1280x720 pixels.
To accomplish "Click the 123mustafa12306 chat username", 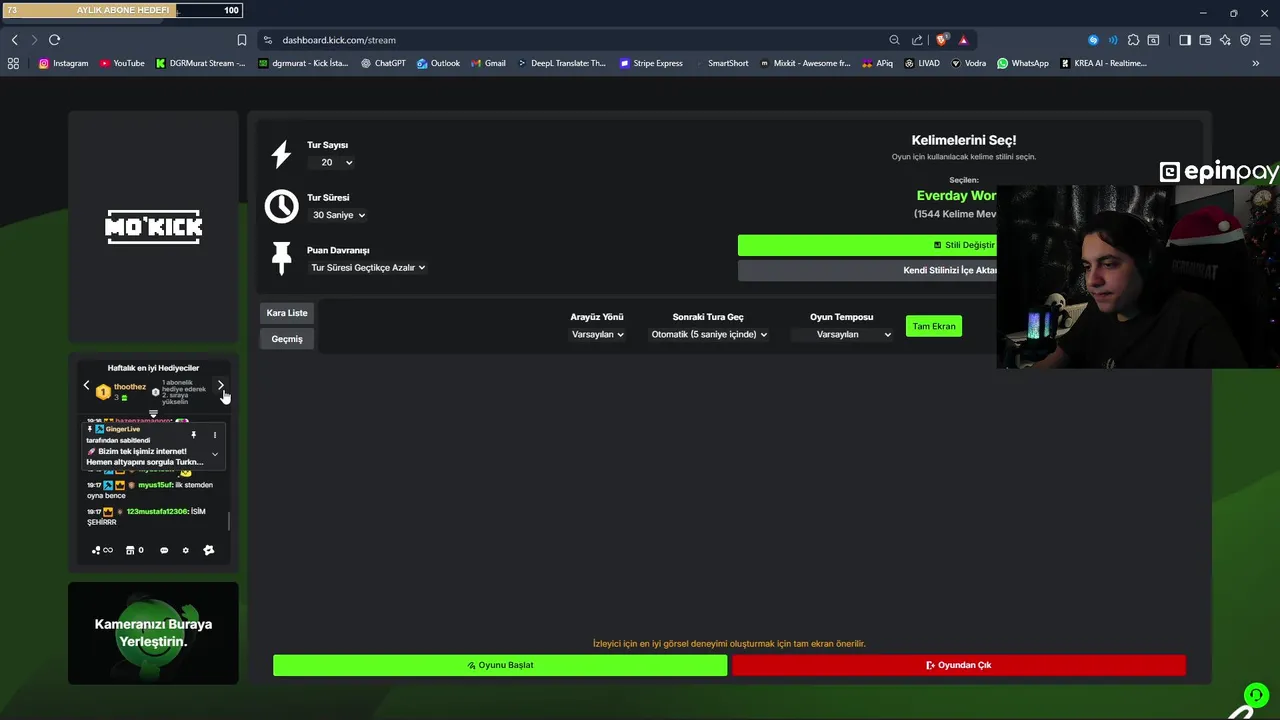I will coord(158,511).
